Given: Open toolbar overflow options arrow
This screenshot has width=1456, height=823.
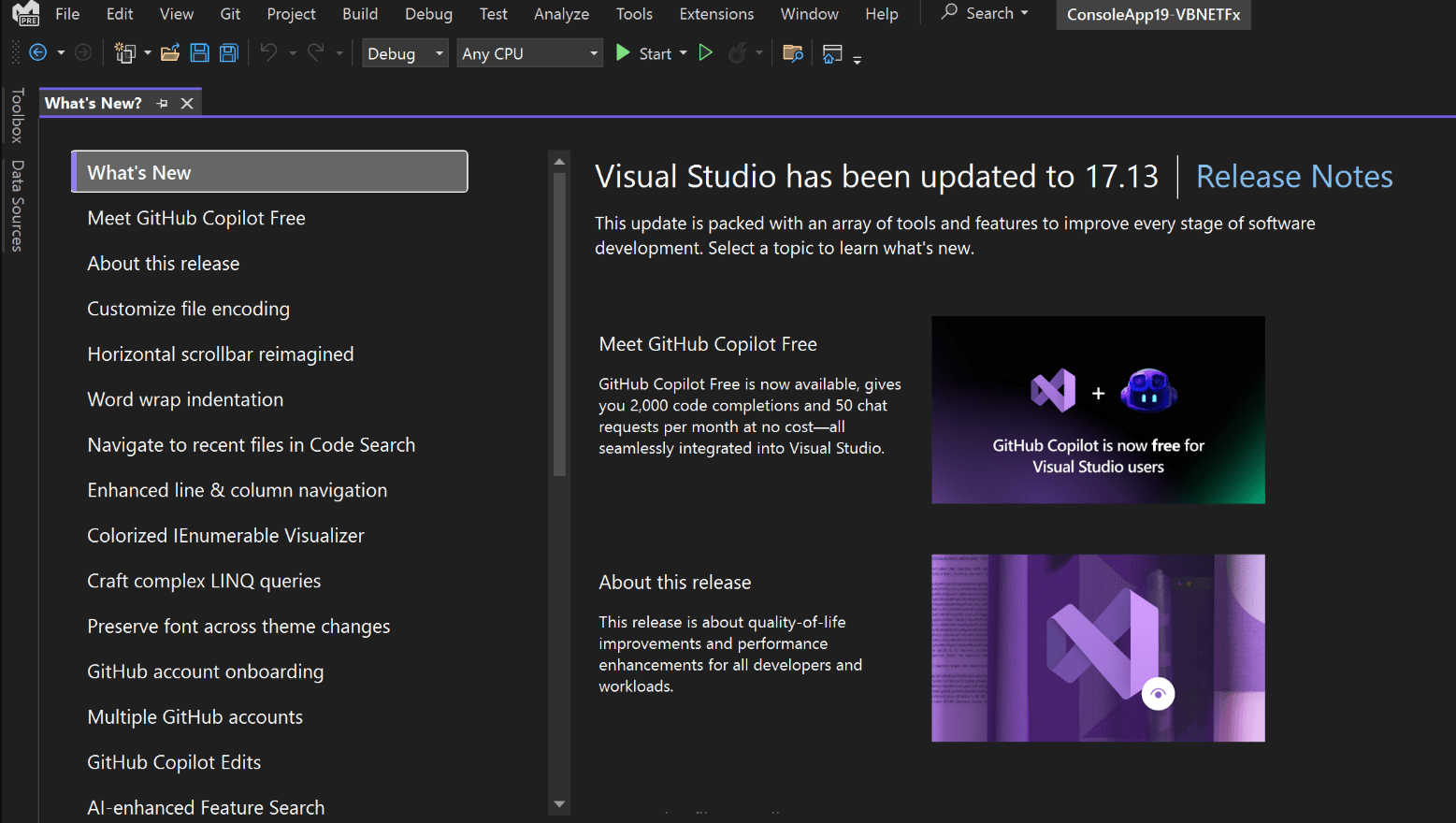Looking at the screenshot, I should pos(857,59).
